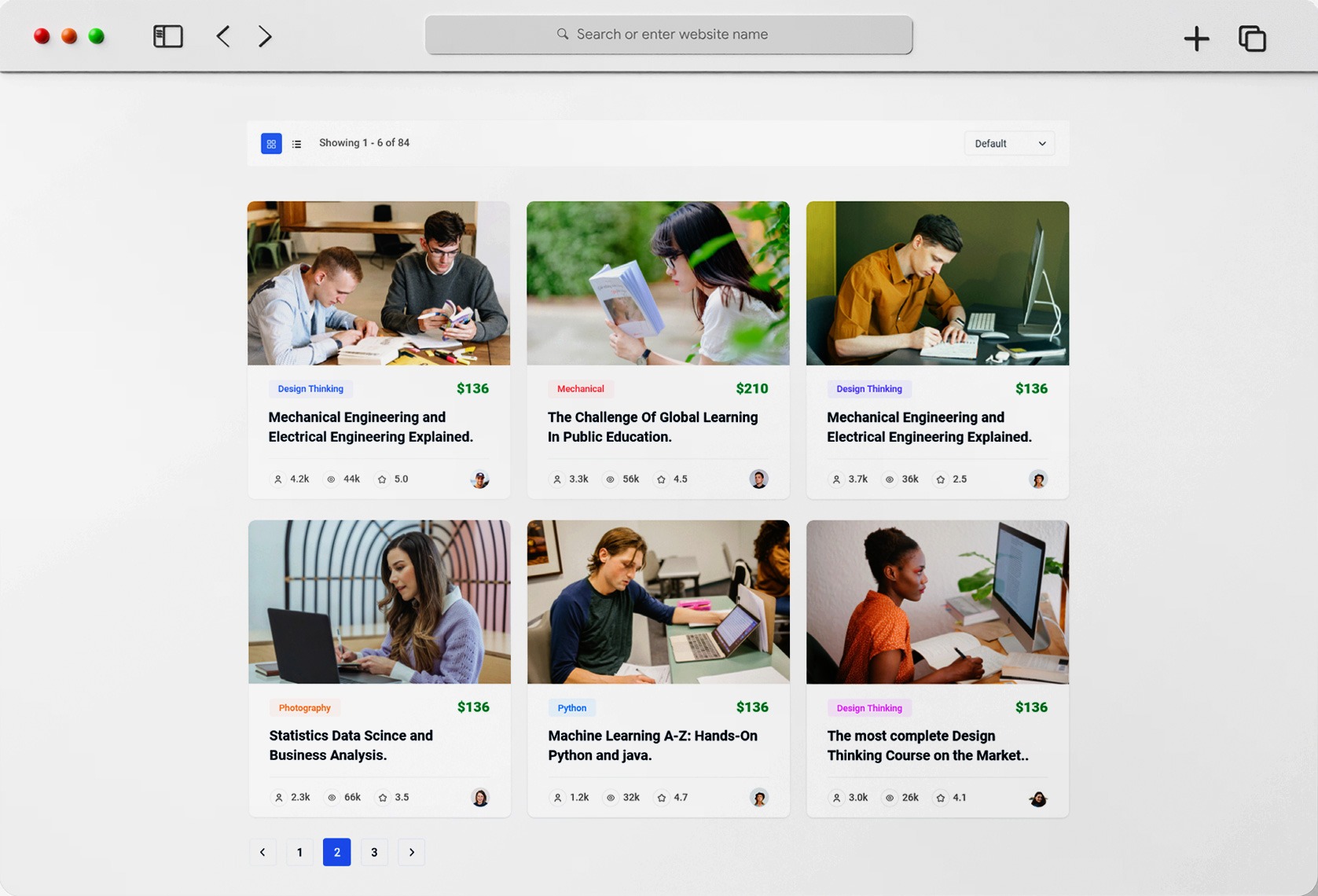Click instructor avatar on Machine Learning card

coord(759,798)
